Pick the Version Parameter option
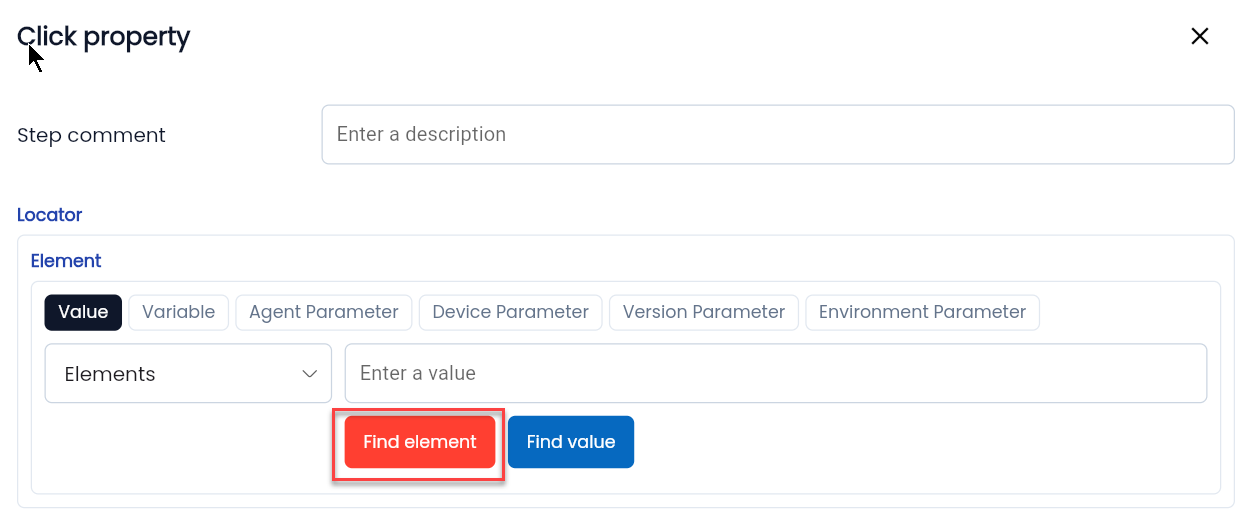This screenshot has height=512, width=1248. click(x=704, y=312)
